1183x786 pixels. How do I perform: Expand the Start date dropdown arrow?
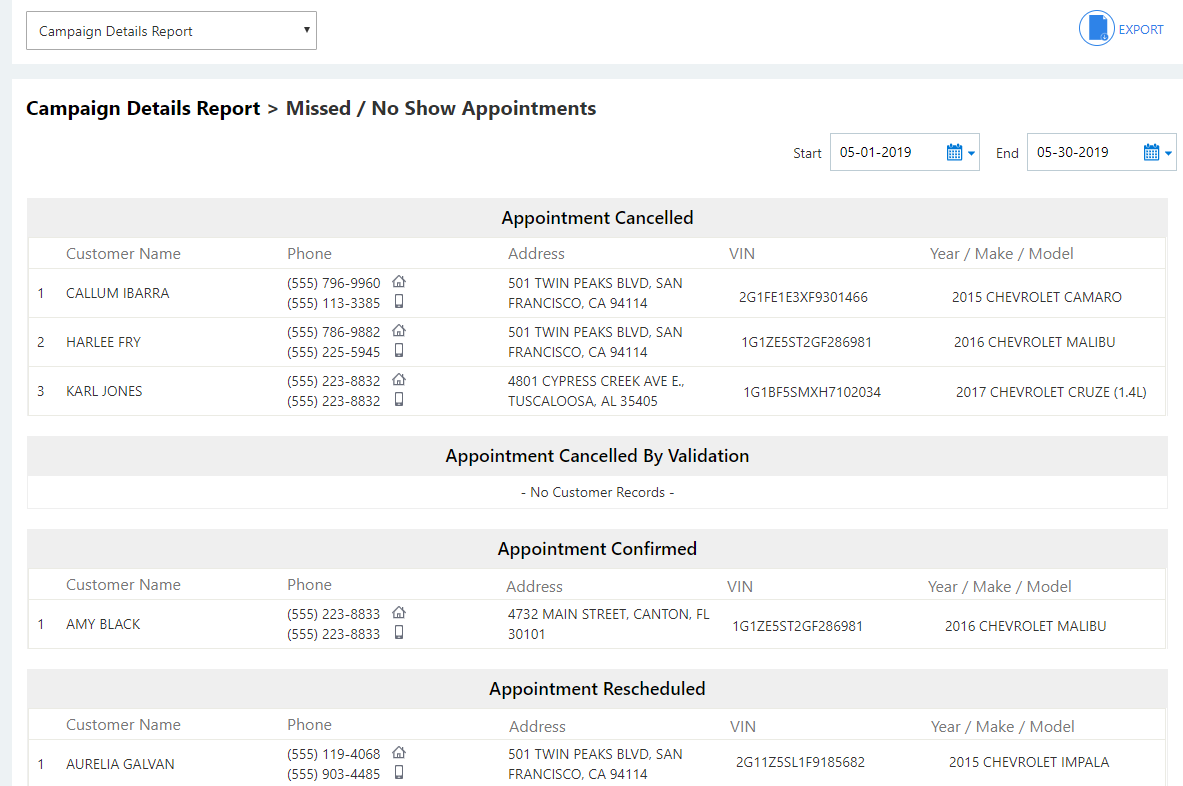[x=972, y=153]
